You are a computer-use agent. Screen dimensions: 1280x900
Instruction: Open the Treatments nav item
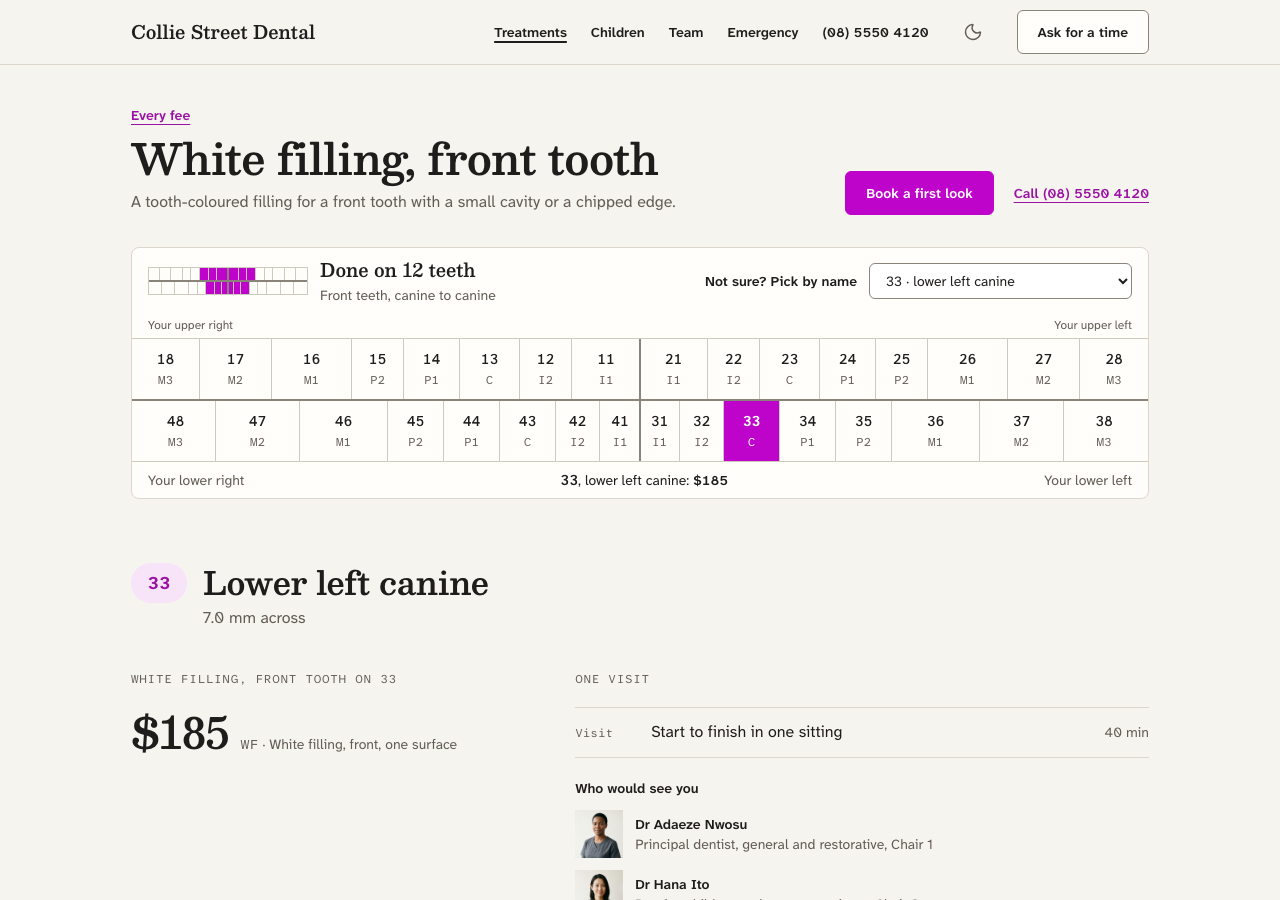[530, 32]
